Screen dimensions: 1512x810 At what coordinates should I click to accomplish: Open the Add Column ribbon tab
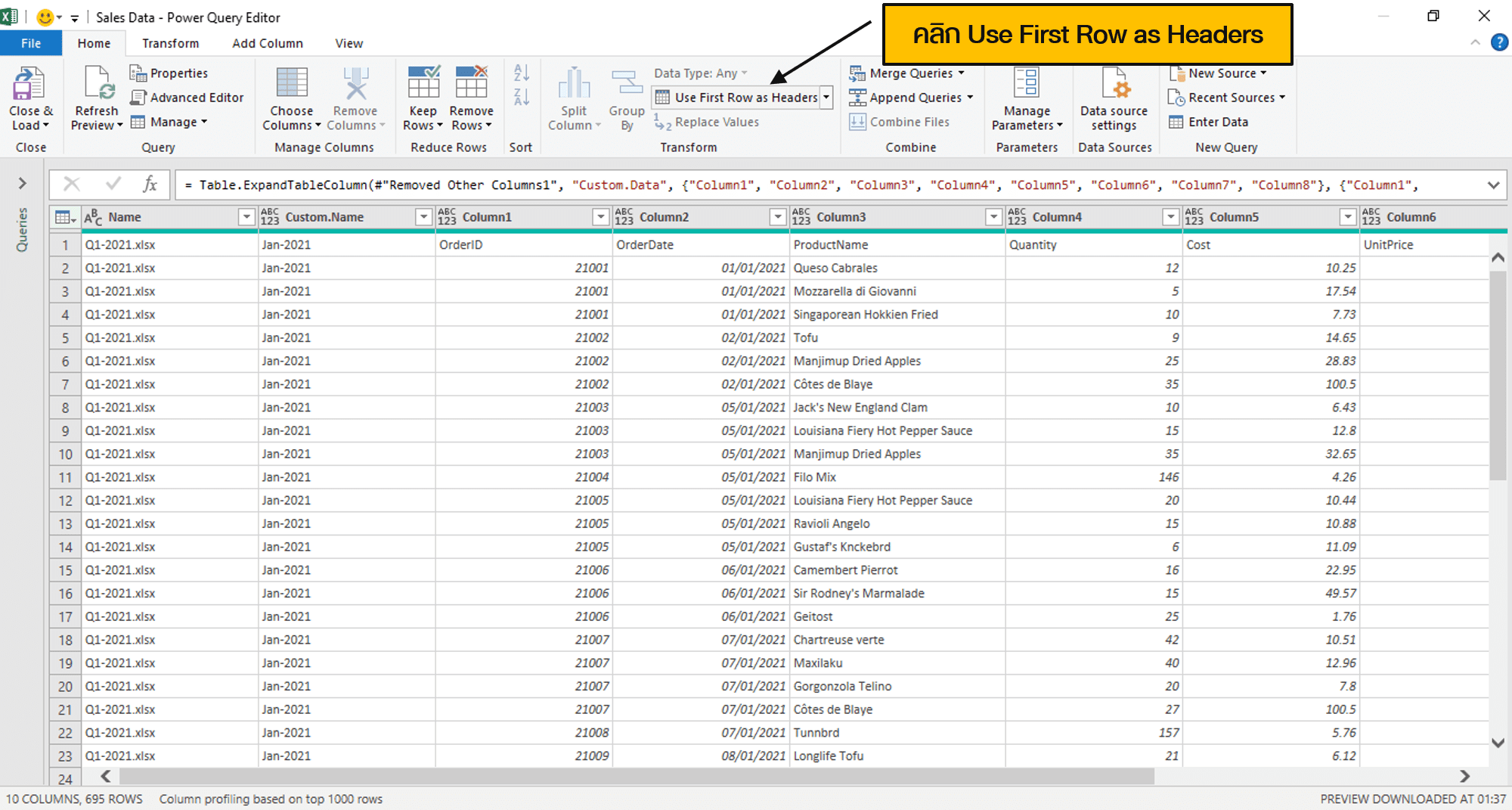click(268, 43)
